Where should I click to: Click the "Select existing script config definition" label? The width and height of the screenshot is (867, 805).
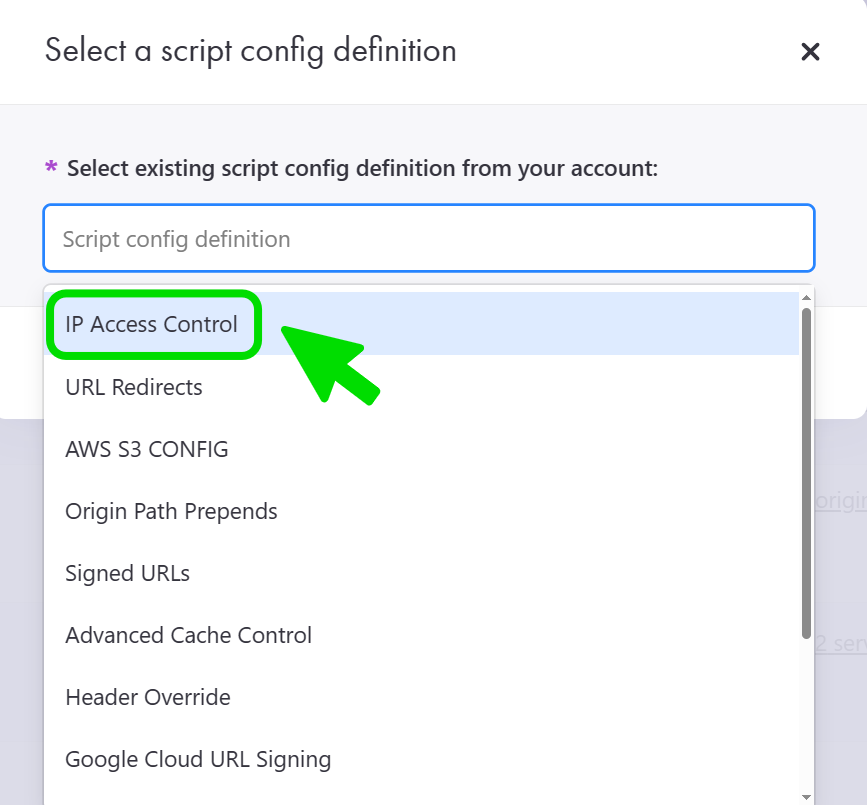click(x=362, y=168)
